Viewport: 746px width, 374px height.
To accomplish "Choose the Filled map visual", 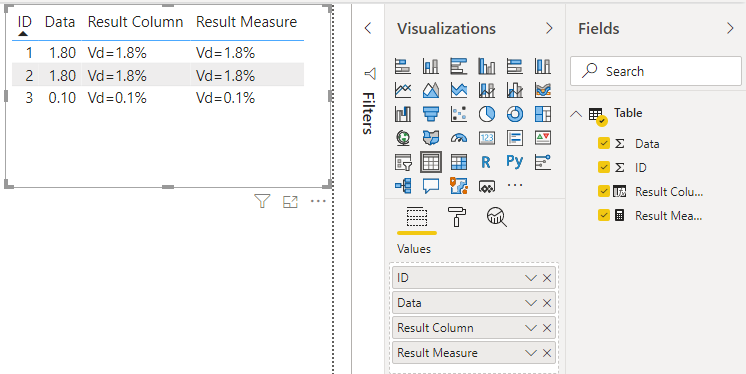I will (x=431, y=138).
